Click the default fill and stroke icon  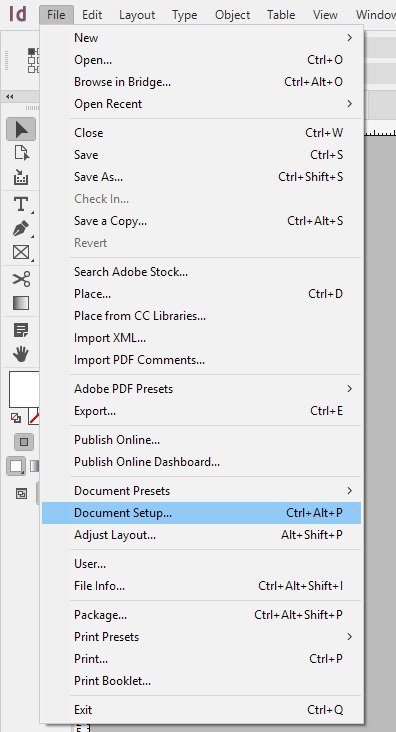click(16, 417)
